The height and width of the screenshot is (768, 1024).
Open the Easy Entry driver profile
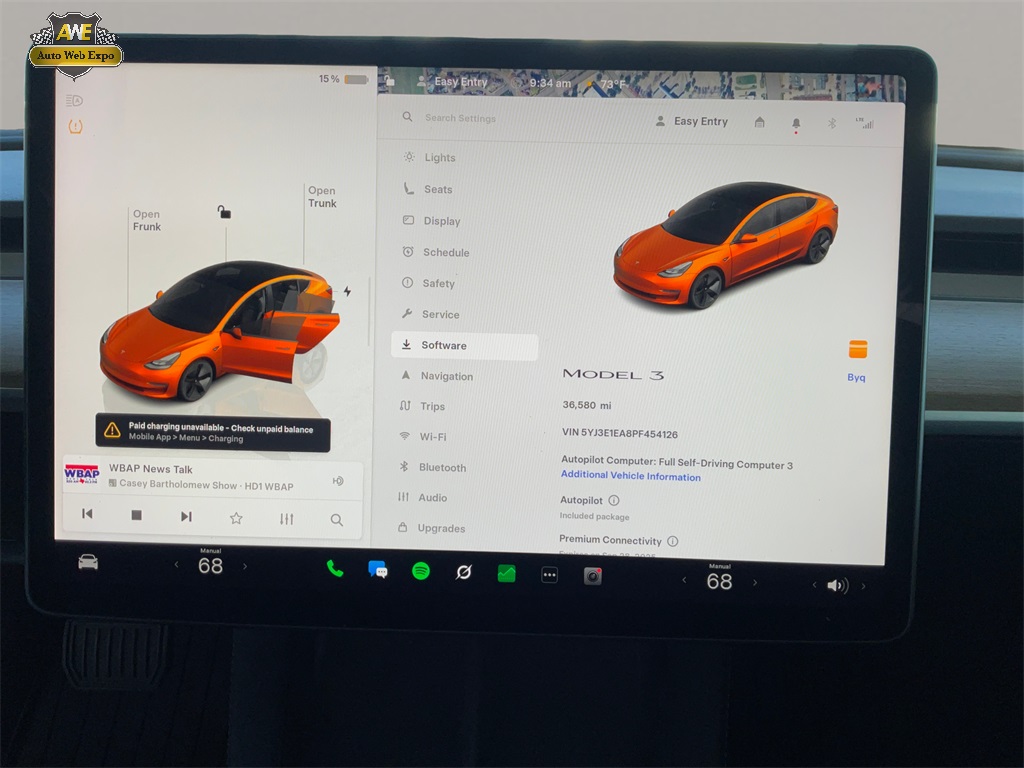click(x=692, y=121)
